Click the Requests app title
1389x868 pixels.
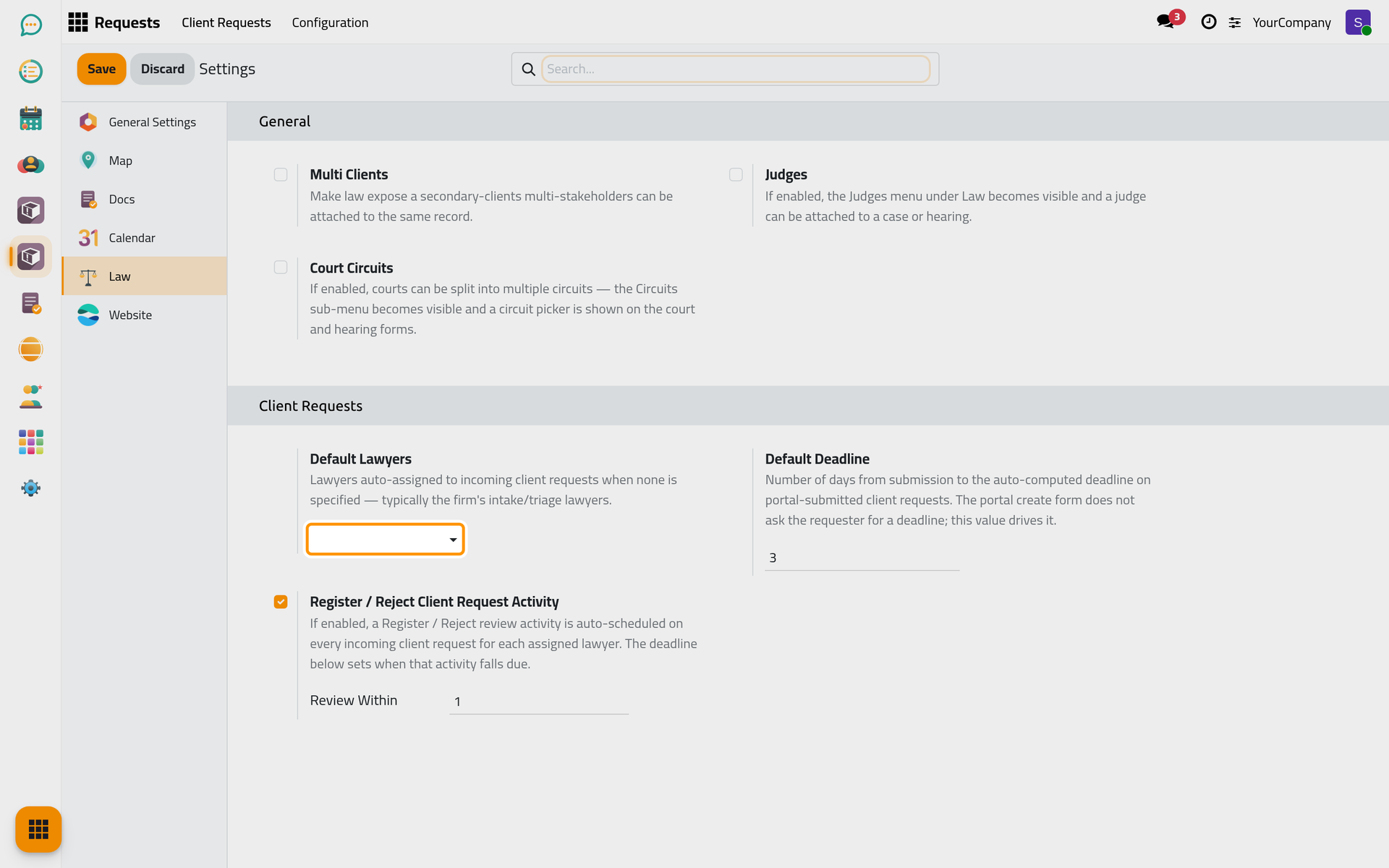tap(127, 22)
